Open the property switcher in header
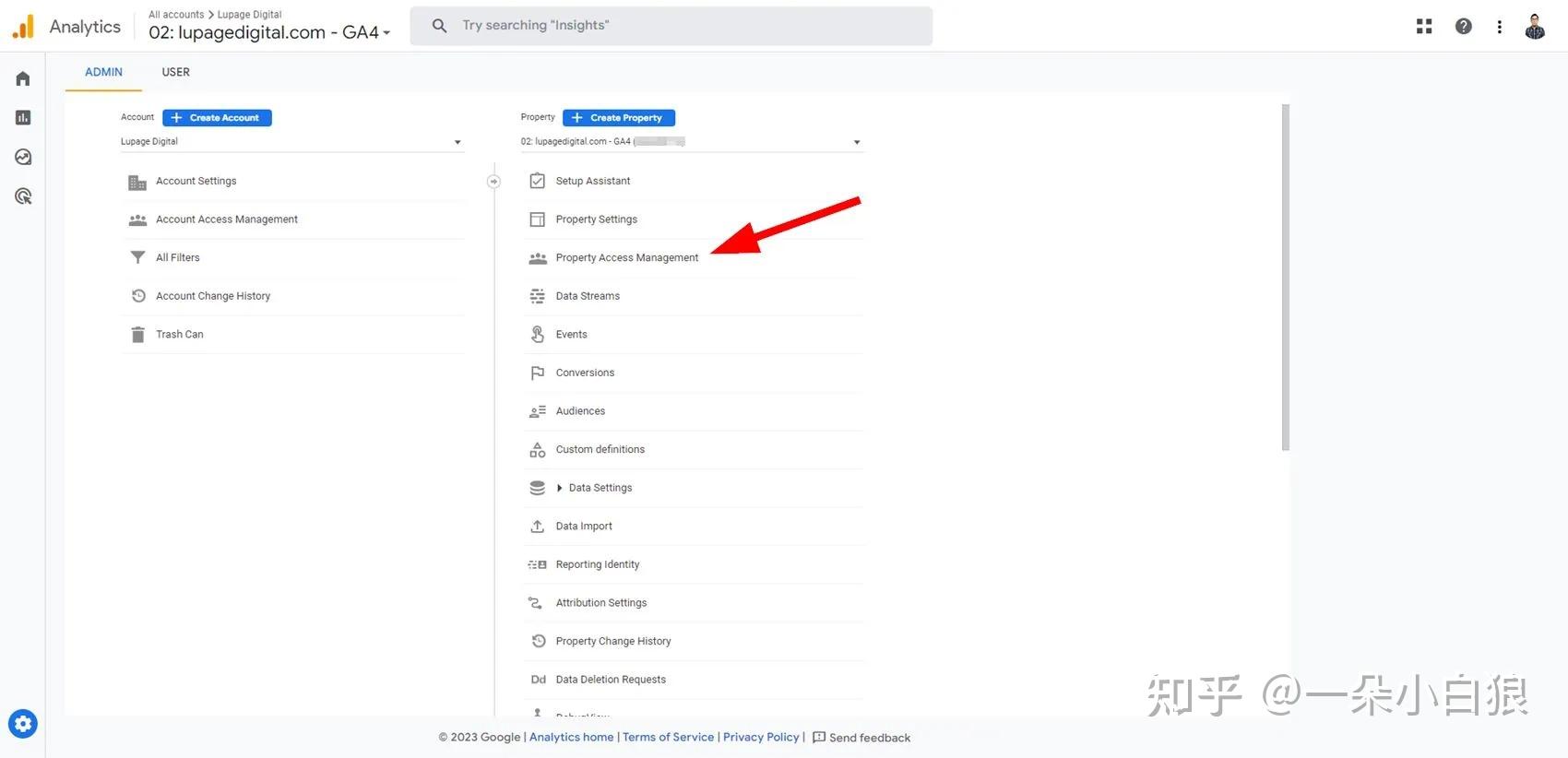Viewport: 1568px width, 758px height. [x=269, y=32]
